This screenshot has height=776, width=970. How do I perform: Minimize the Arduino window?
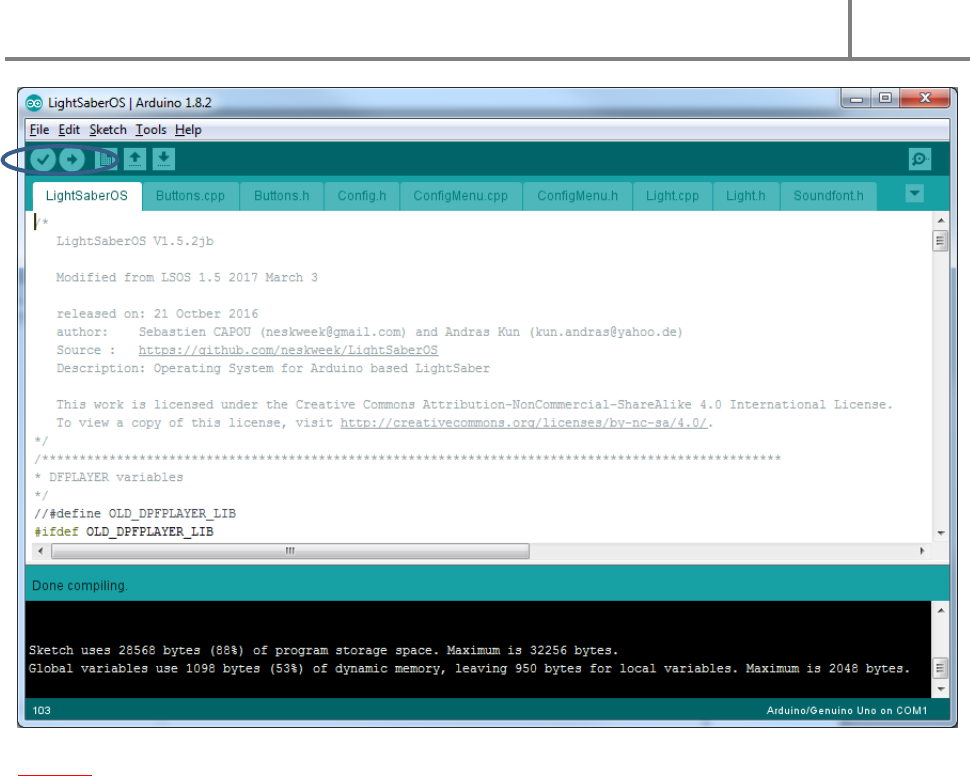tap(856, 98)
